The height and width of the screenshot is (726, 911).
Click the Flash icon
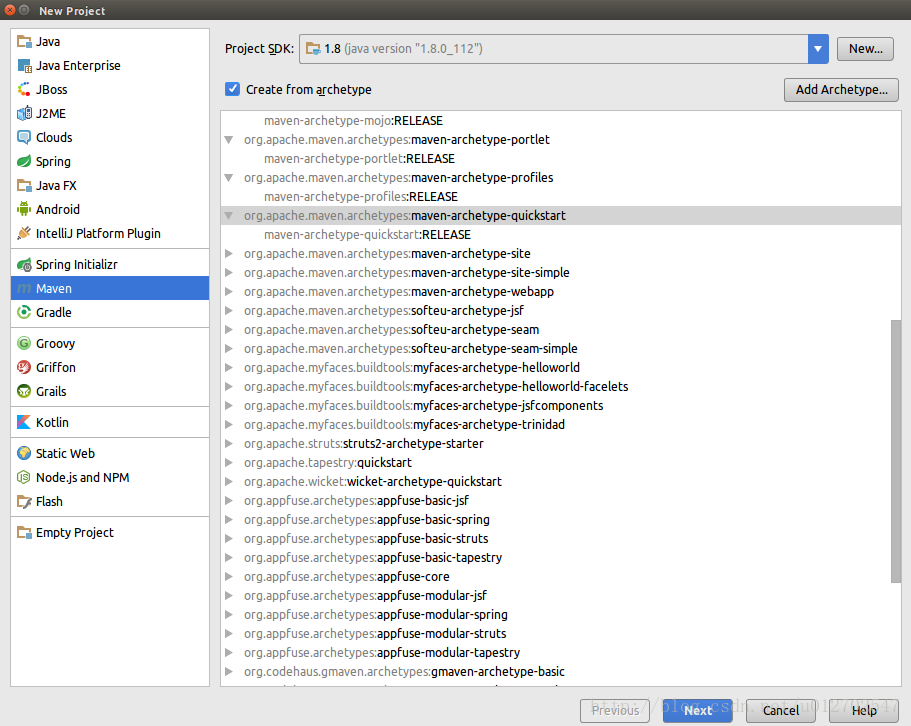coord(24,502)
